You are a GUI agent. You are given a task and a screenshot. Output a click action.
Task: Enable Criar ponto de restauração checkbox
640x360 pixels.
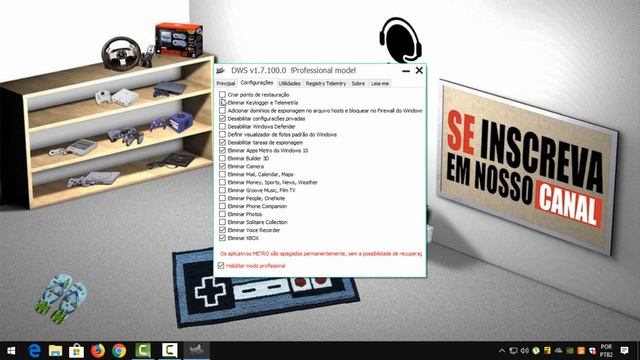[222, 95]
